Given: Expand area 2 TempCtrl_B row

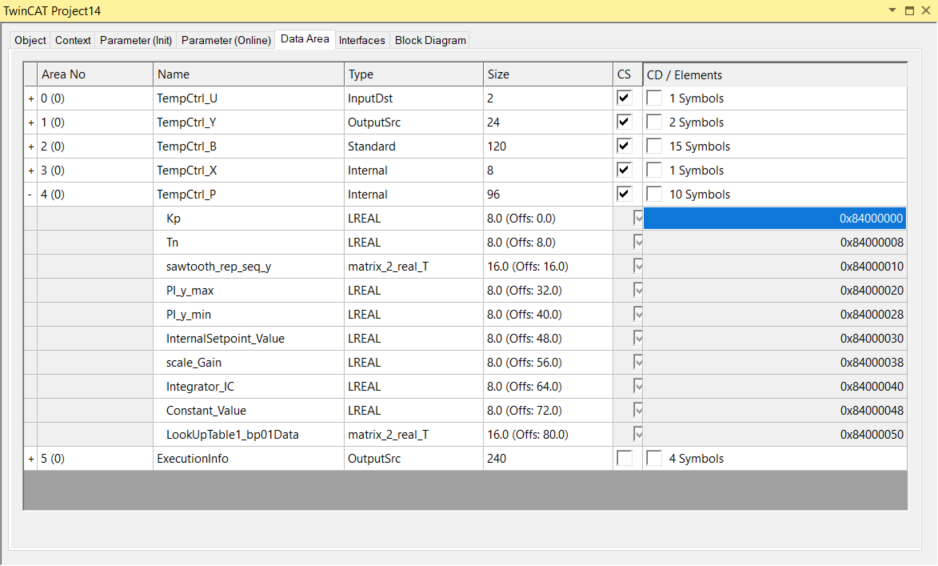Looking at the screenshot, I should tap(31, 147).
